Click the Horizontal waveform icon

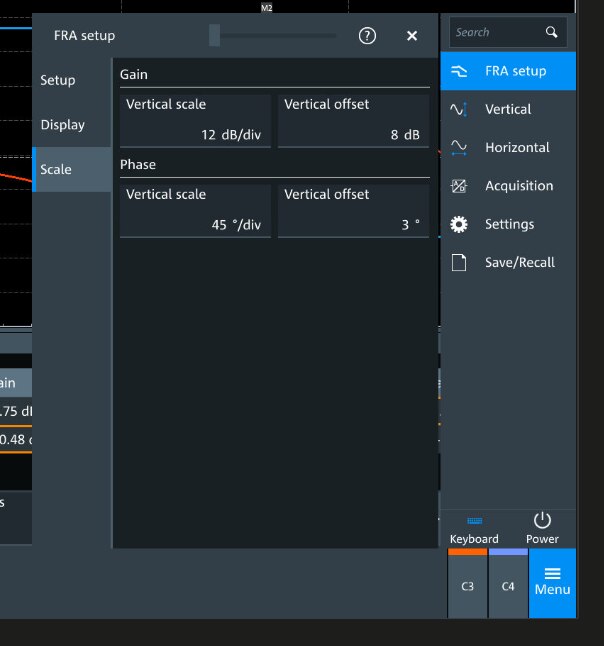[x=459, y=147]
